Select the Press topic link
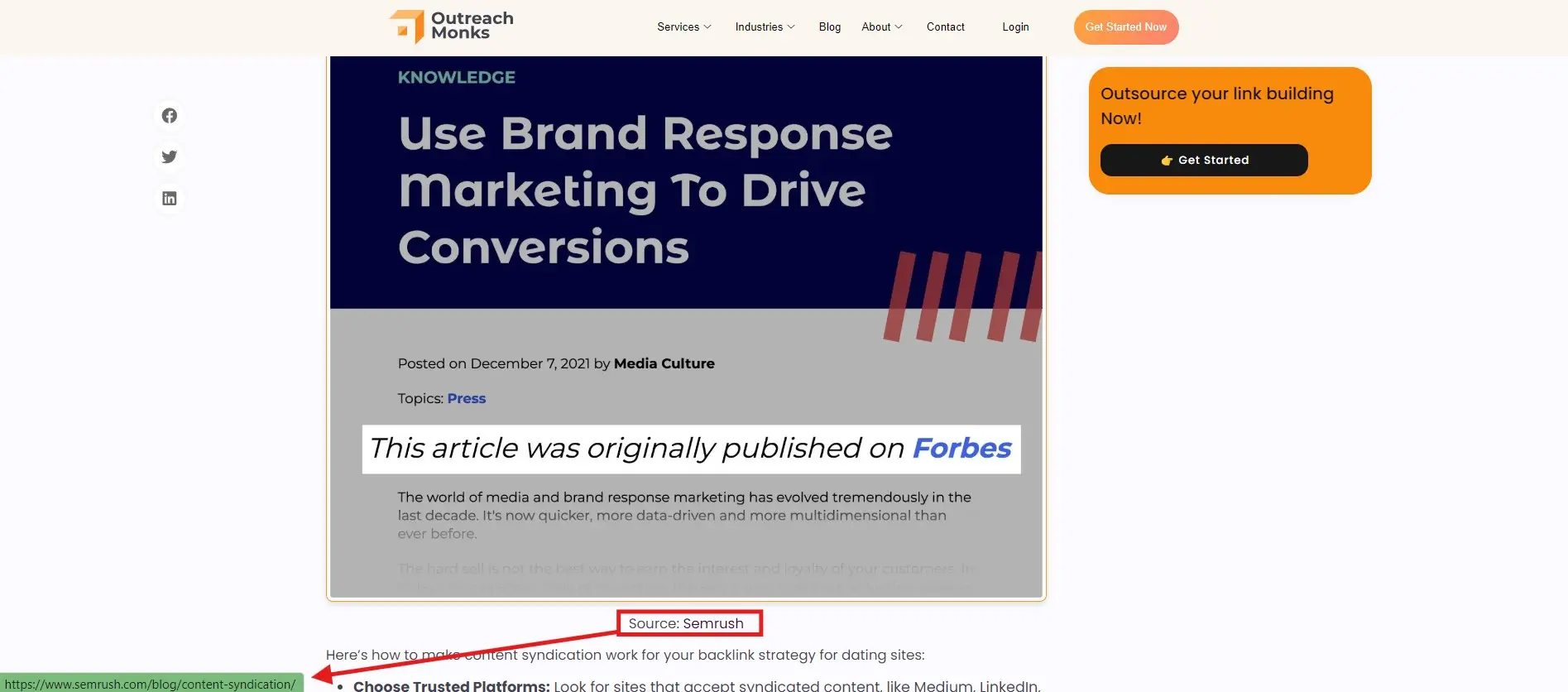 (466, 399)
